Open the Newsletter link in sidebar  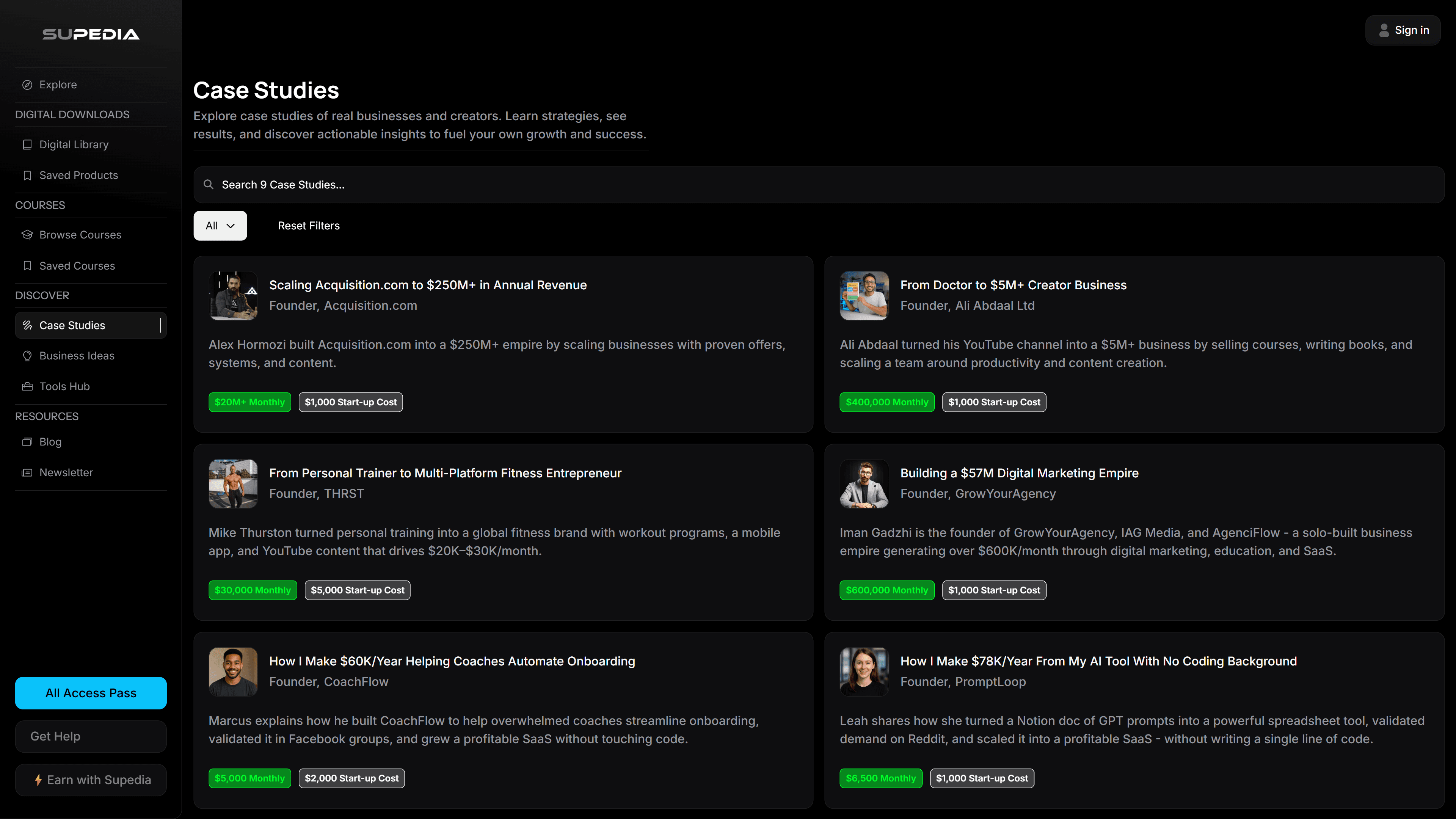point(91,472)
